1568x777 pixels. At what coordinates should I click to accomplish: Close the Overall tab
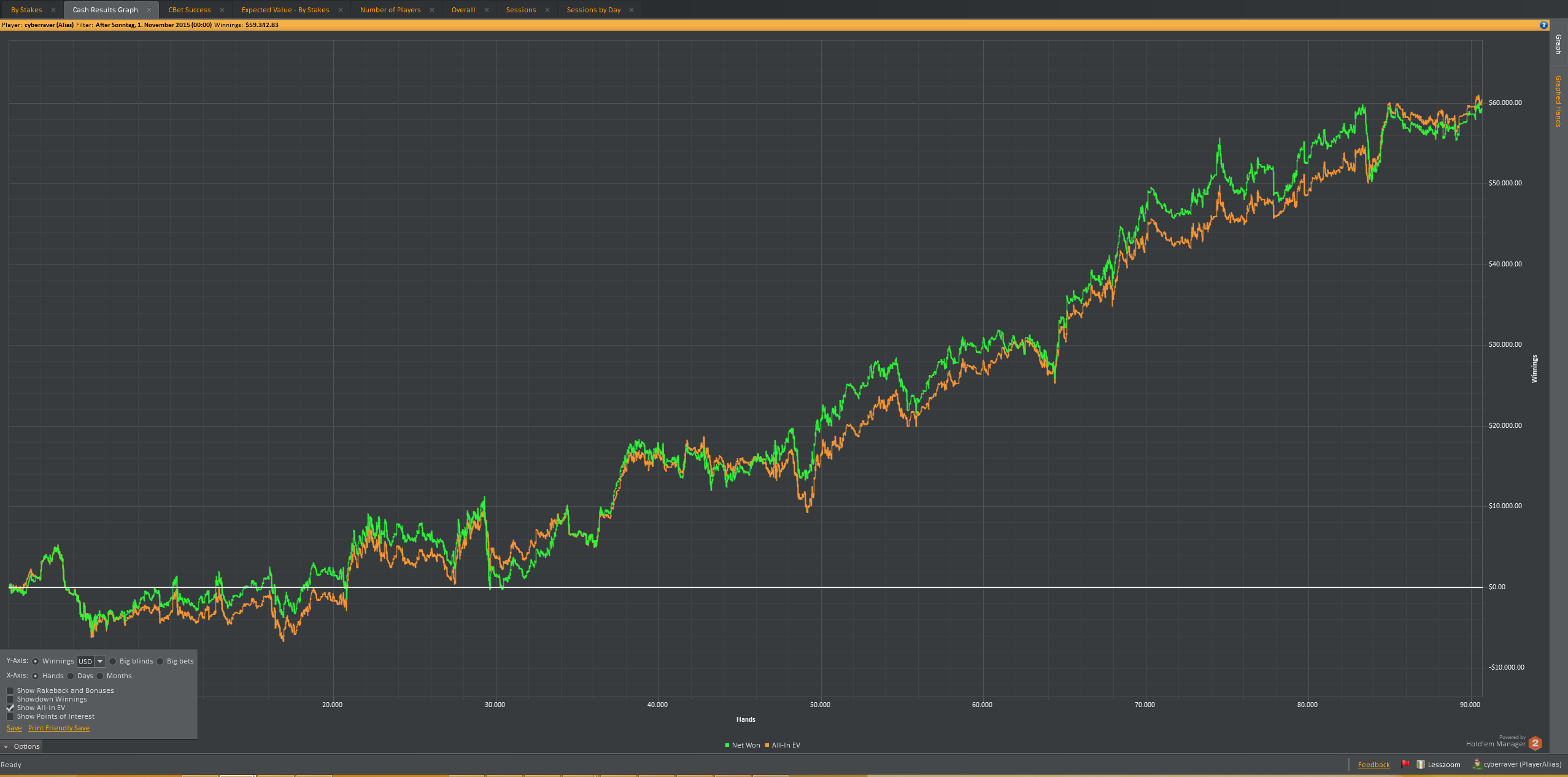pyautogui.click(x=487, y=10)
